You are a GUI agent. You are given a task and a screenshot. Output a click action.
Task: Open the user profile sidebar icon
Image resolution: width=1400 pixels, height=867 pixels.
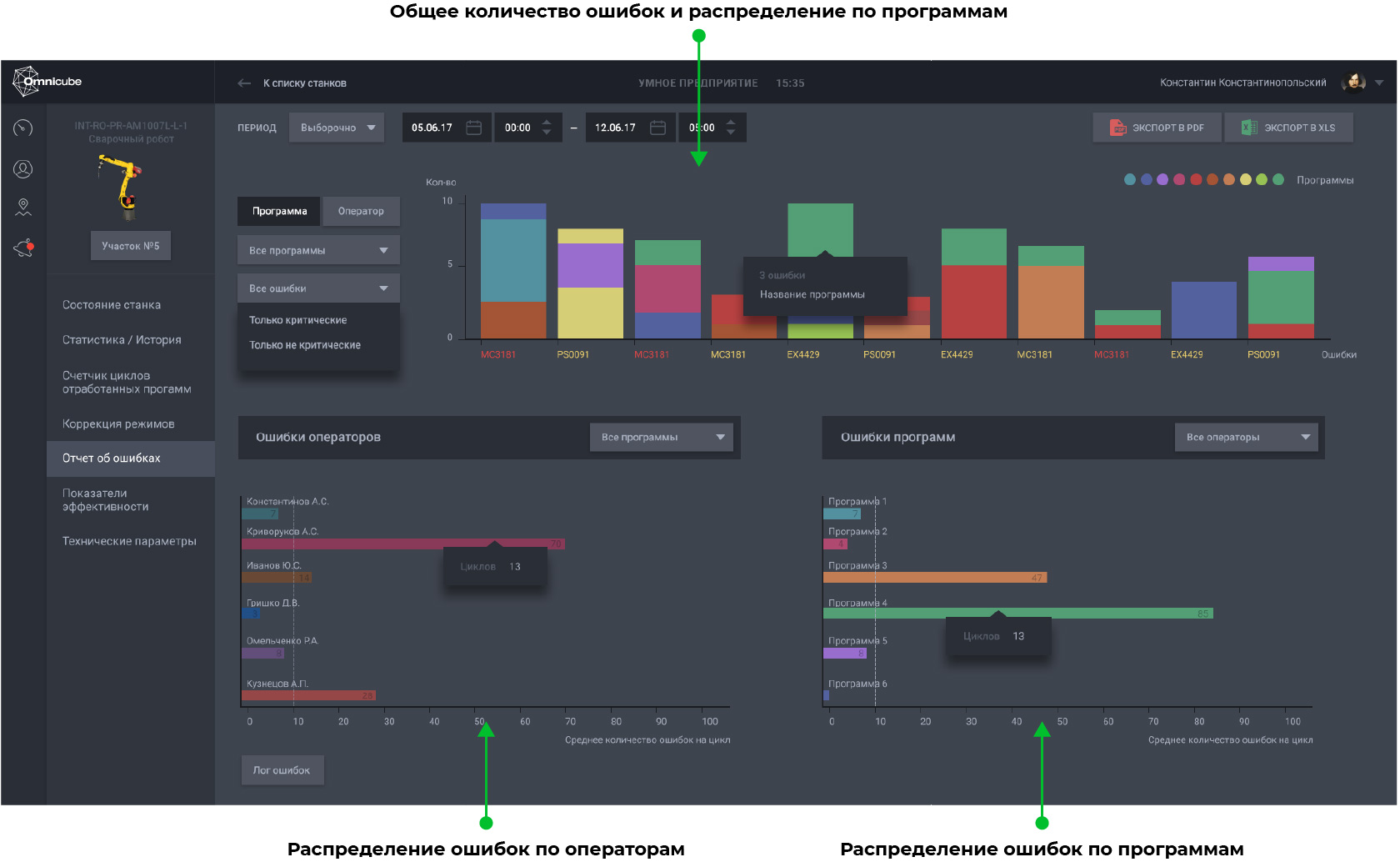click(23, 169)
